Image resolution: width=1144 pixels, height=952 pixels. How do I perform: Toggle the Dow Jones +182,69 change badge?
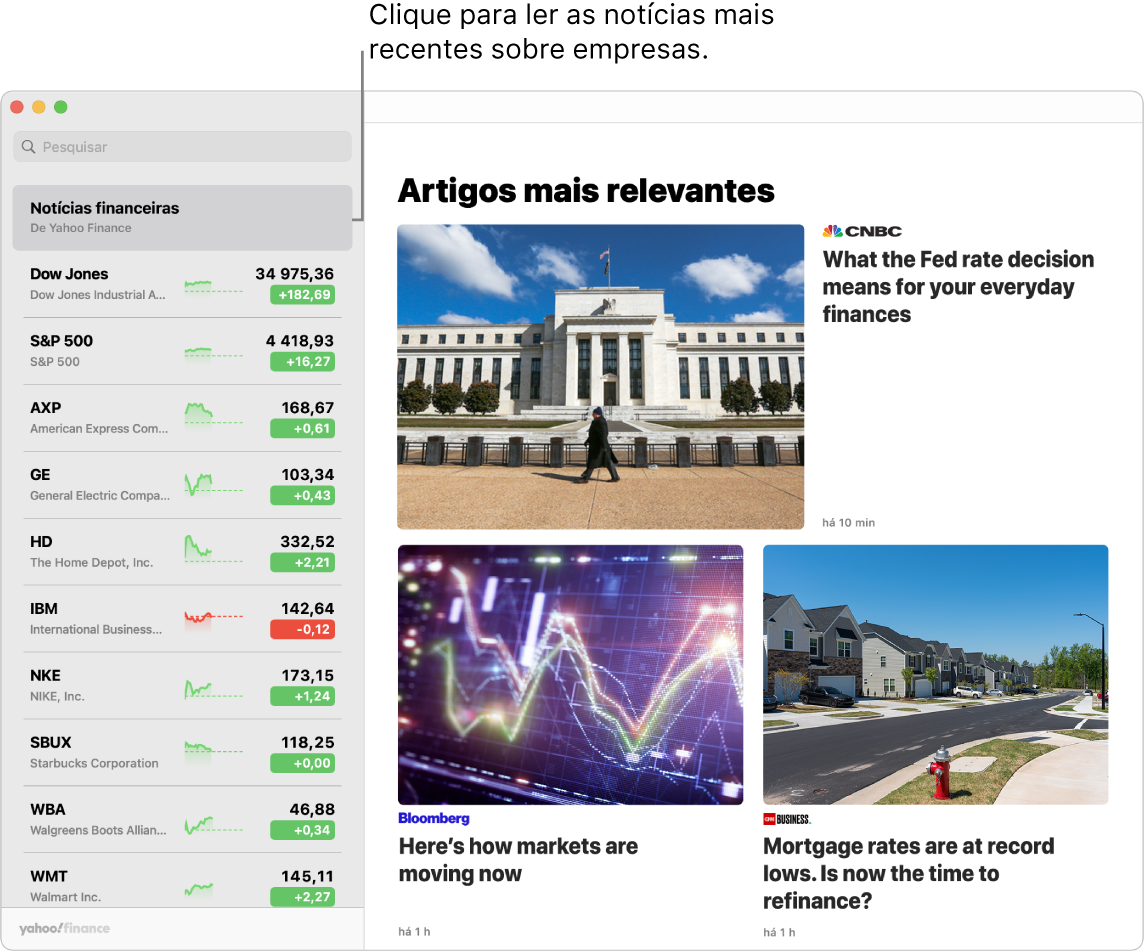(302, 296)
